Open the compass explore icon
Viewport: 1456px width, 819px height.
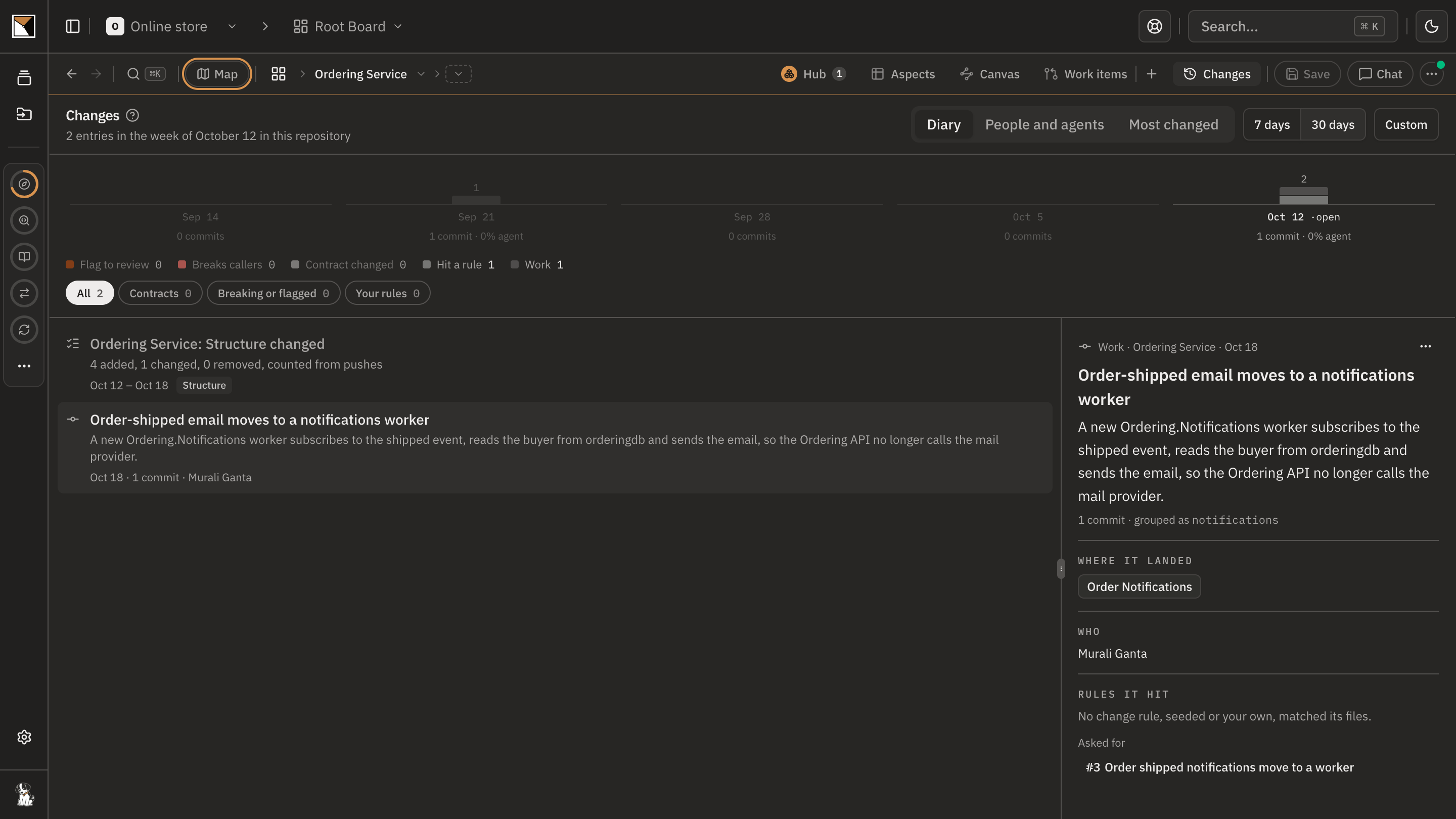[24, 184]
